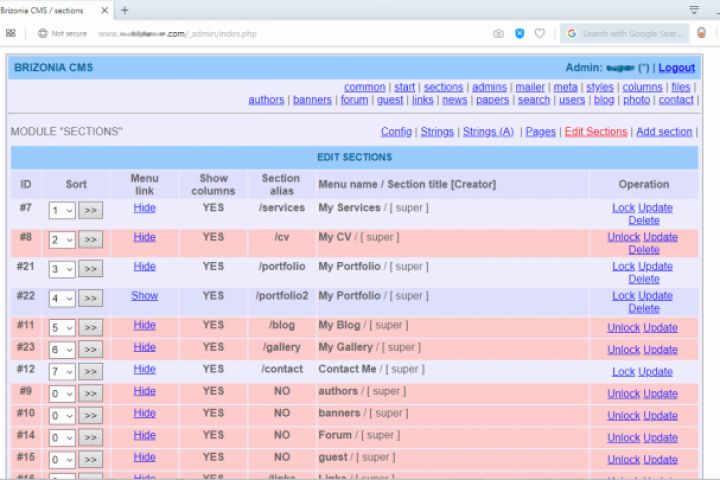The image size is (720, 480).
Task: Toggle Hide menu link for Contact Me
Action: click(144, 369)
